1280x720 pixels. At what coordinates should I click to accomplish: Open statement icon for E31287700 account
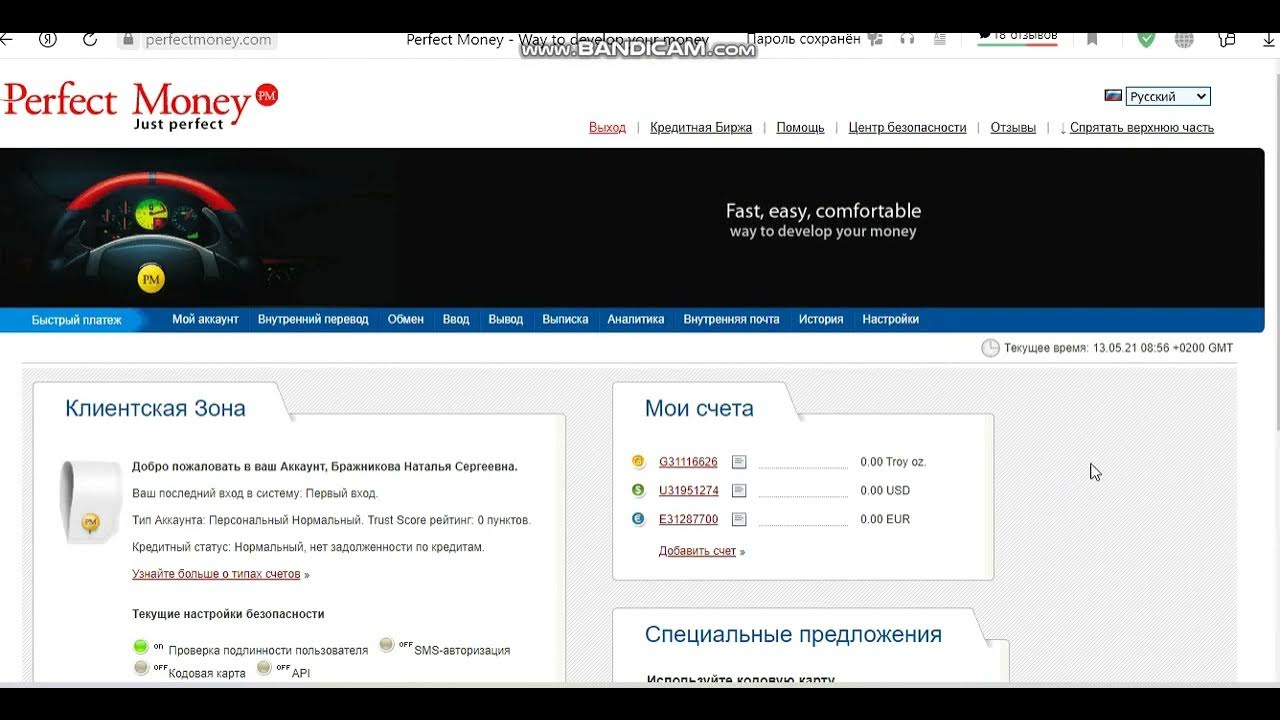coord(739,519)
